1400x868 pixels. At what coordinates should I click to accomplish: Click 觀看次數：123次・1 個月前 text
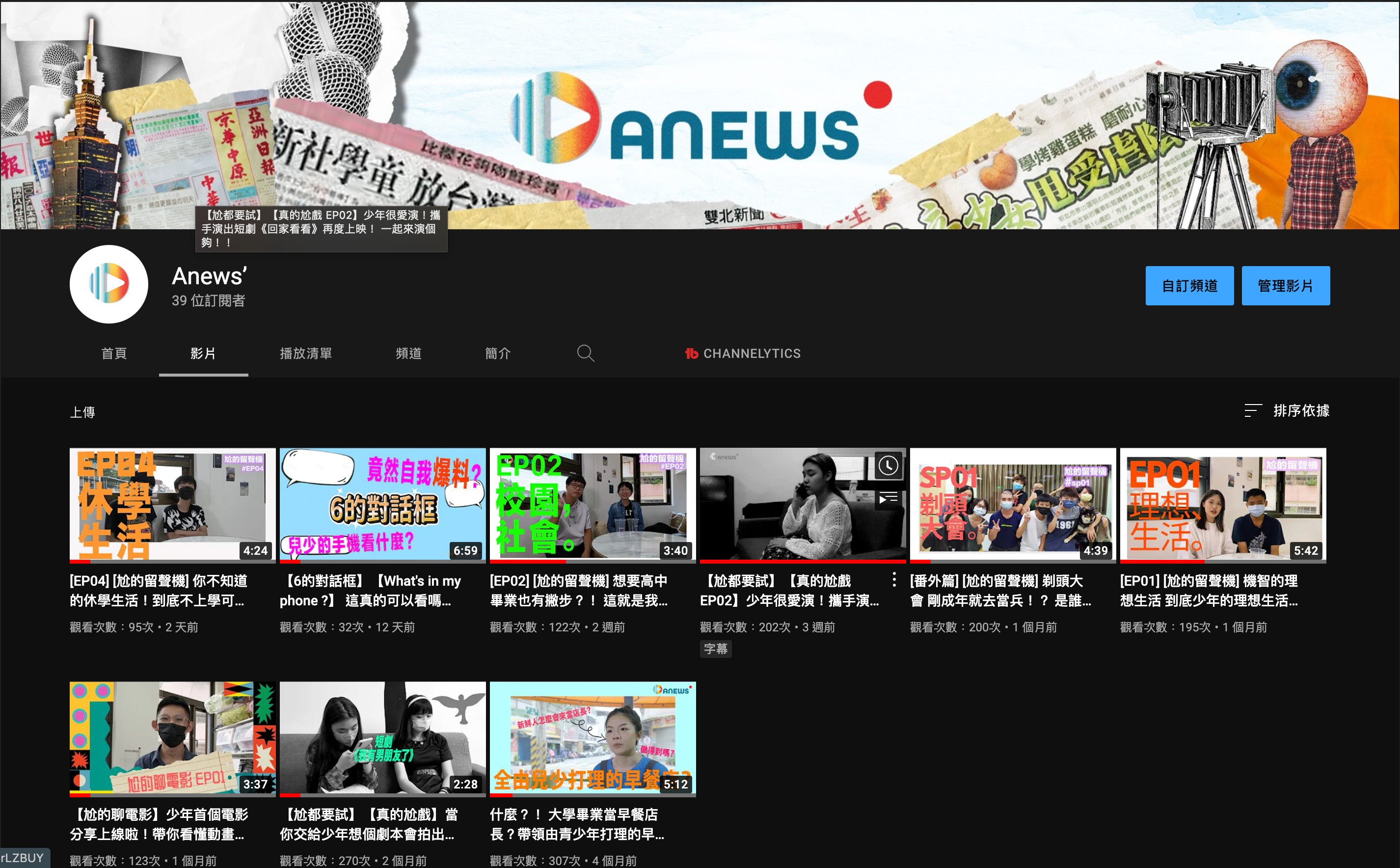coord(143,861)
